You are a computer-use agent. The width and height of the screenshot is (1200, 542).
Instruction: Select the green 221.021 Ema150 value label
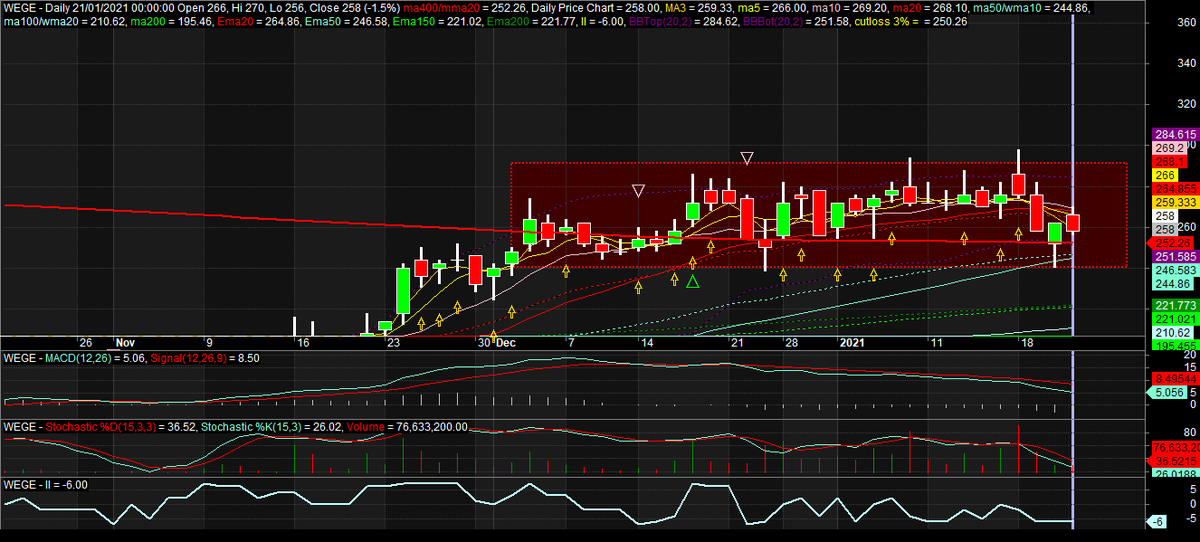coord(1175,318)
